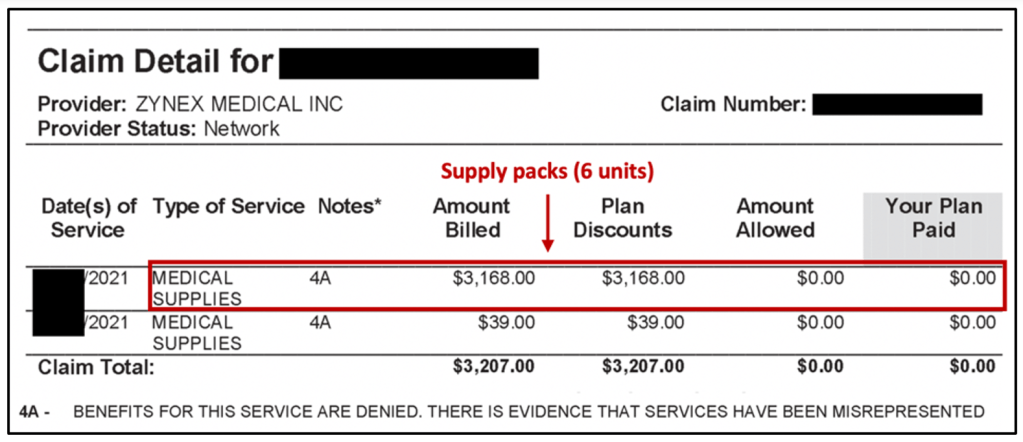The width and height of the screenshot is (1023, 442).
Task: Click the shaded "Your Plan Paid" header
Action: coord(933,218)
